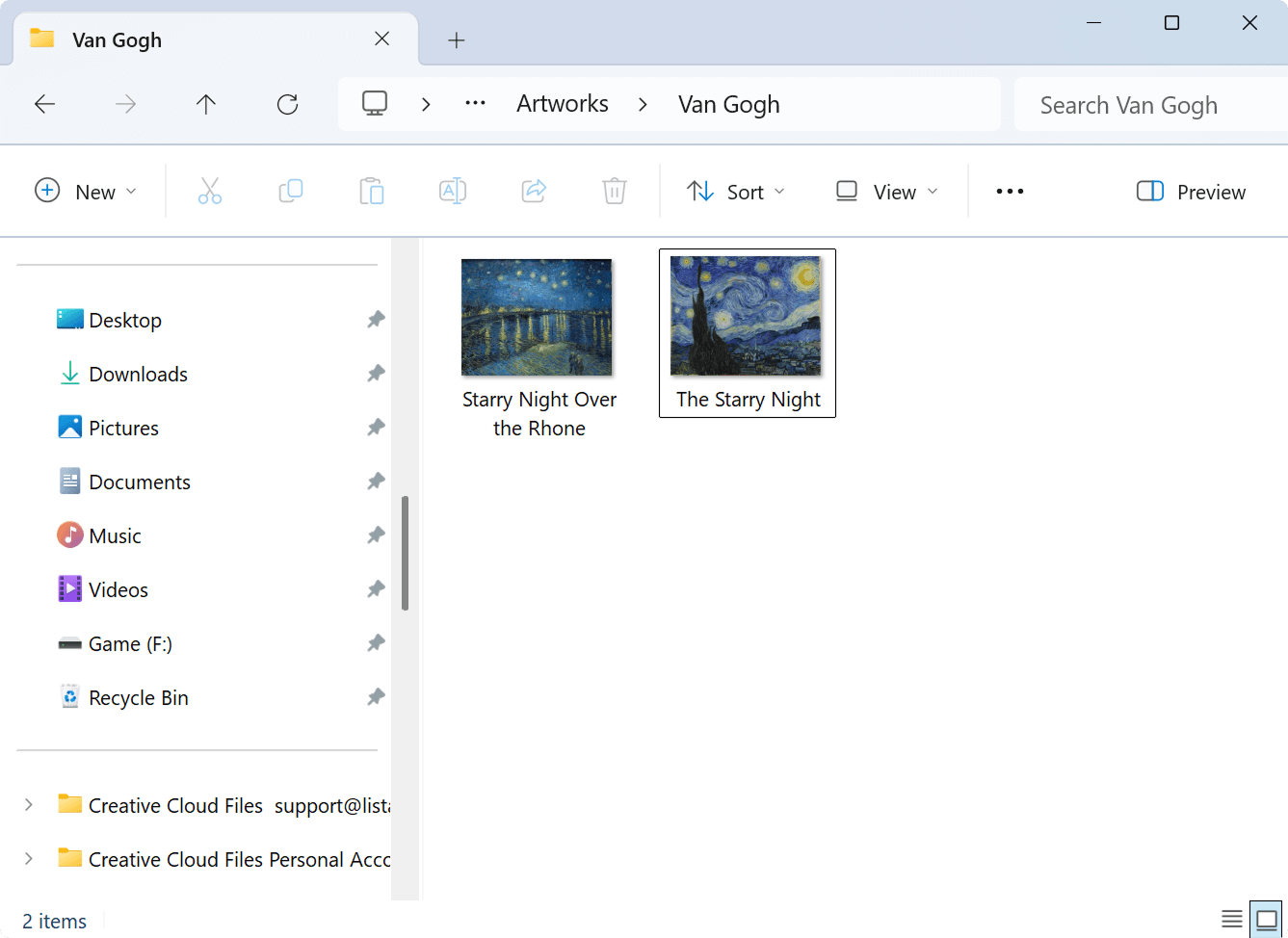Minimize the File Explorer window
This screenshot has width=1288, height=938.
(x=1093, y=22)
